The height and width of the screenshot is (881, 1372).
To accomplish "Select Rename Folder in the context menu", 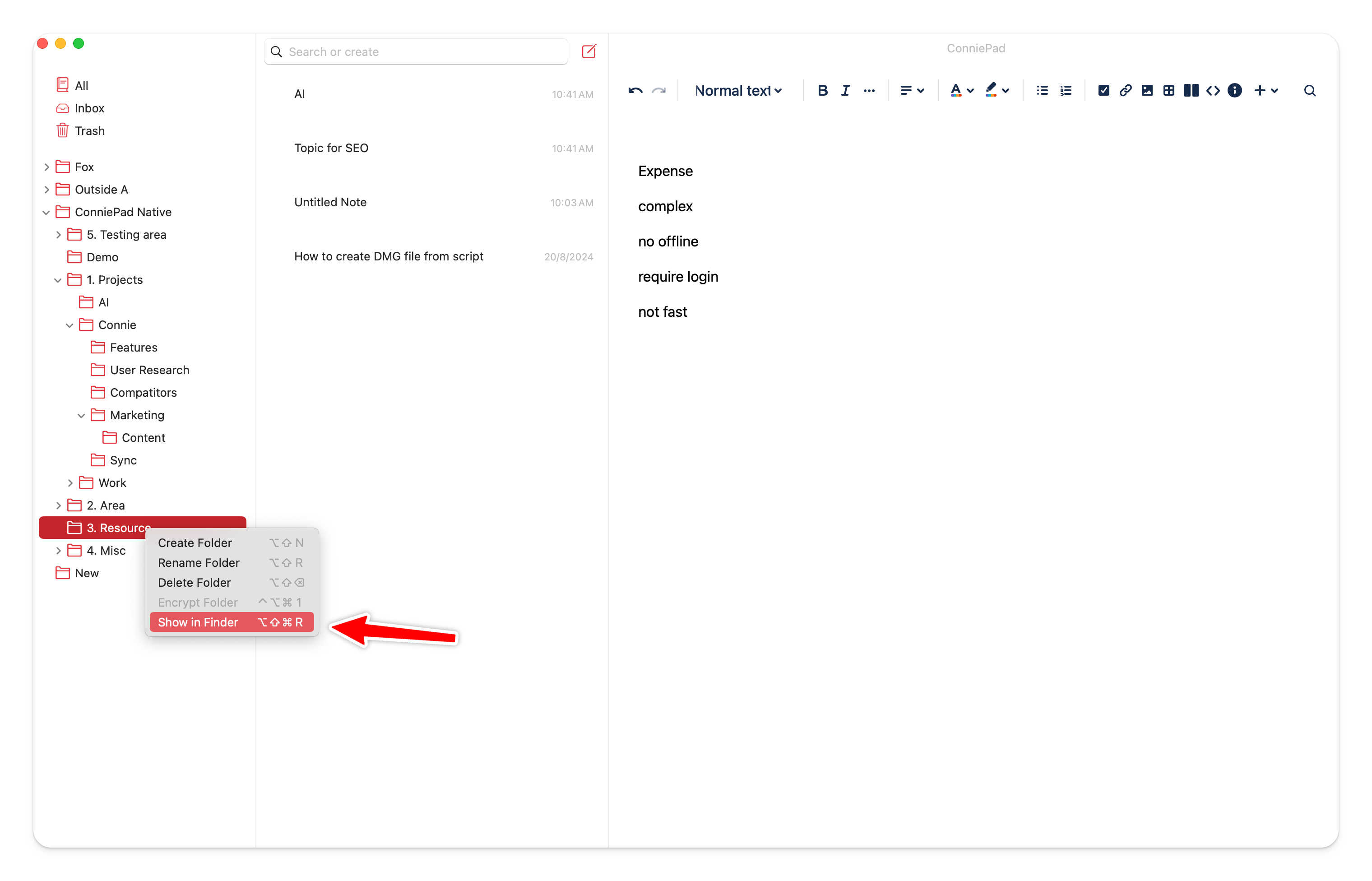I will click(x=199, y=562).
